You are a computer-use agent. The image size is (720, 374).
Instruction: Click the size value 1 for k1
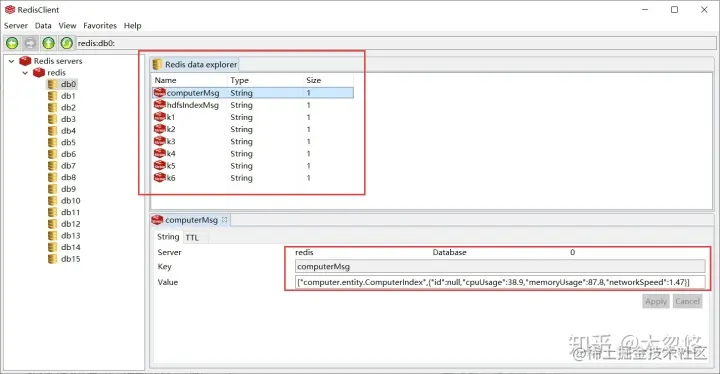click(309, 117)
